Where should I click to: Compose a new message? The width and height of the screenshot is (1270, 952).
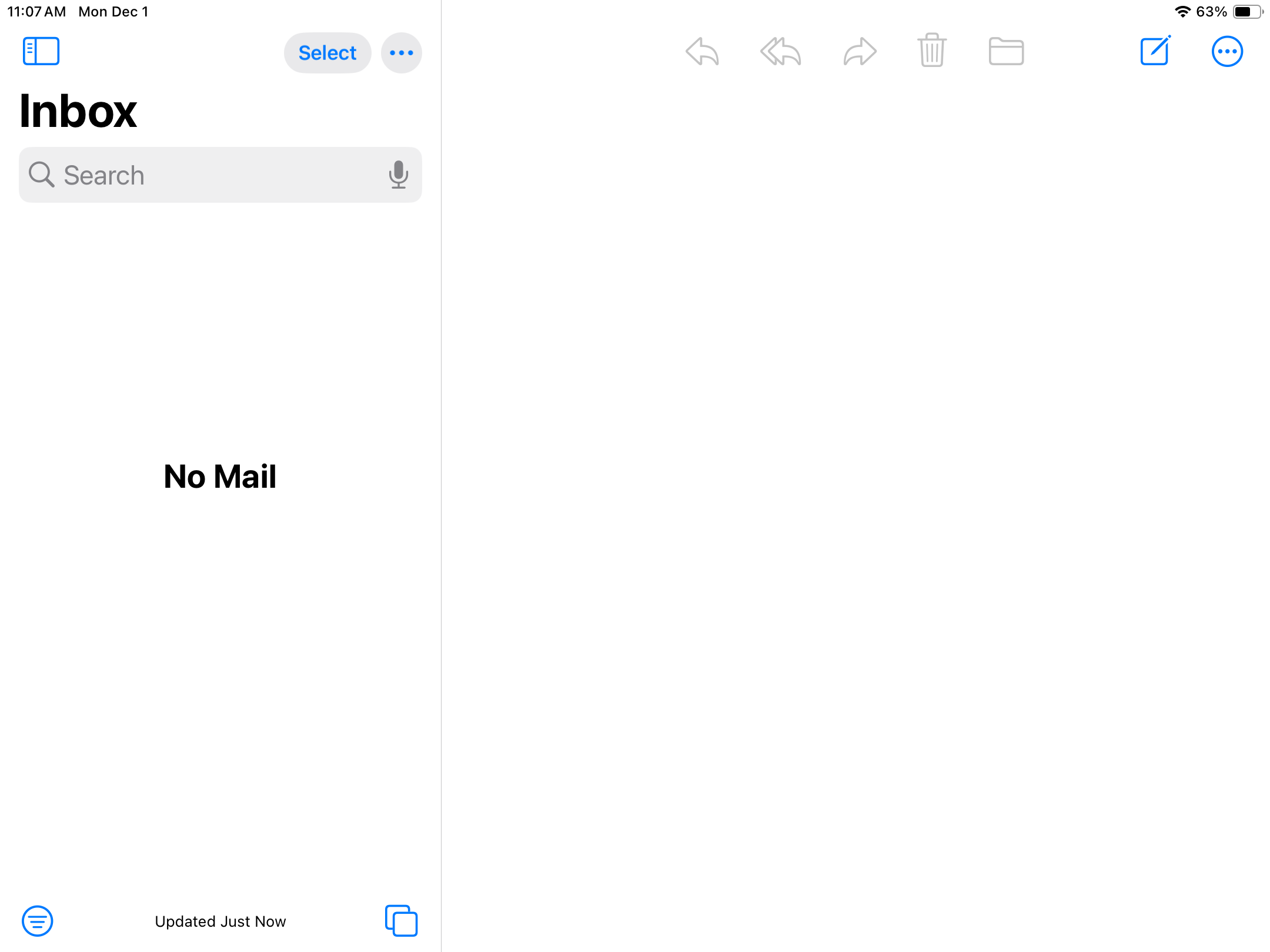(1155, 51)
